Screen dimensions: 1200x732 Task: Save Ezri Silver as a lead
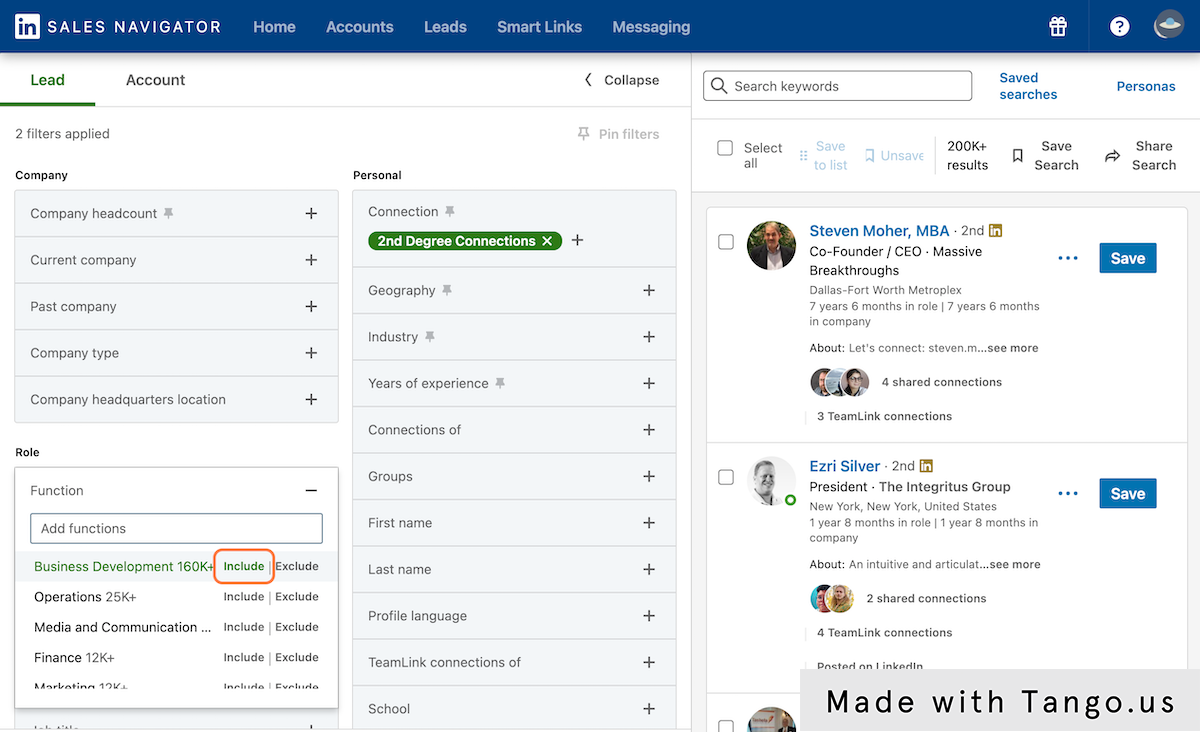coord(1128,493)
